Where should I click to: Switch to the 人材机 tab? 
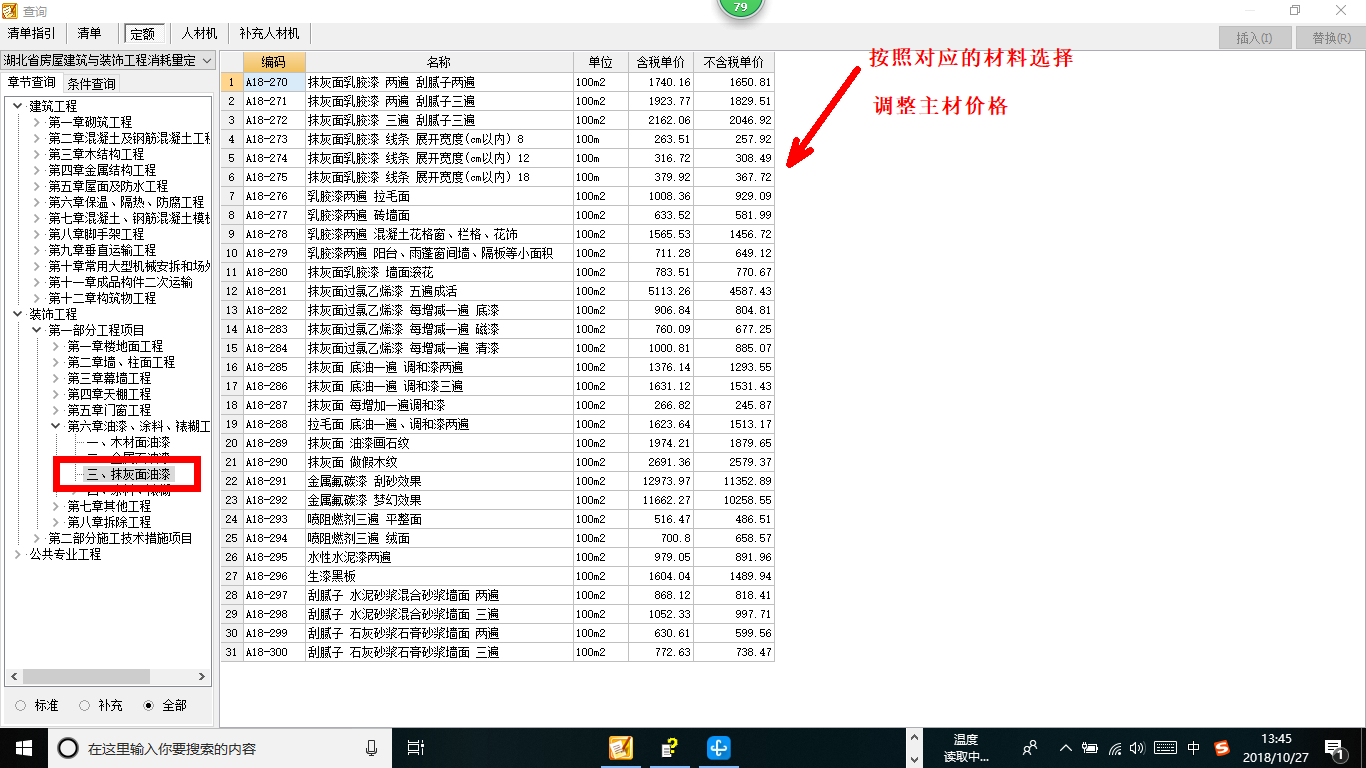[199, 34]
